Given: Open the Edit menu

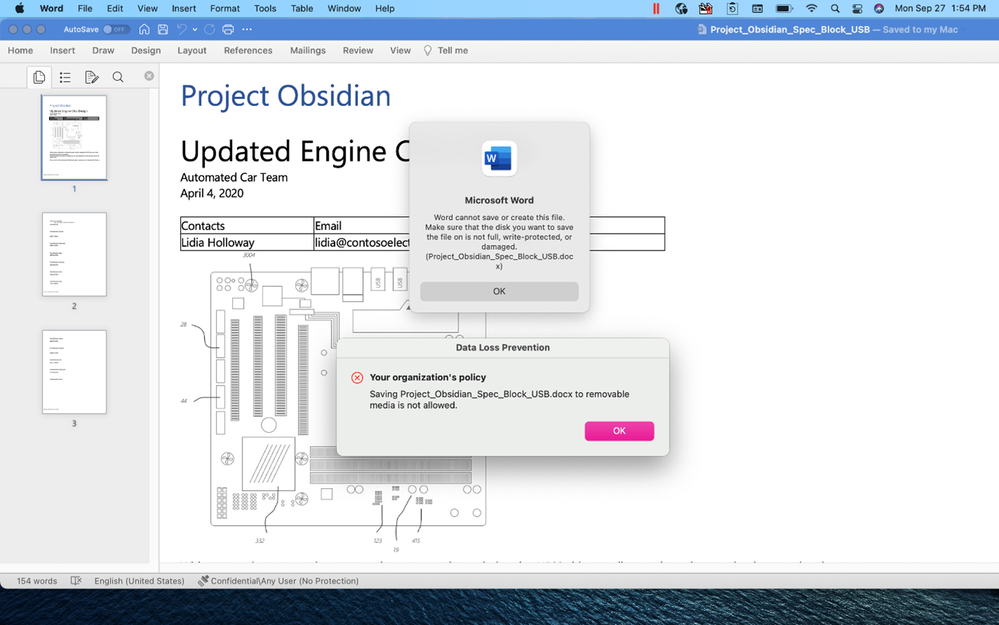Looking at the screenshot, I should tap(115, 8).
